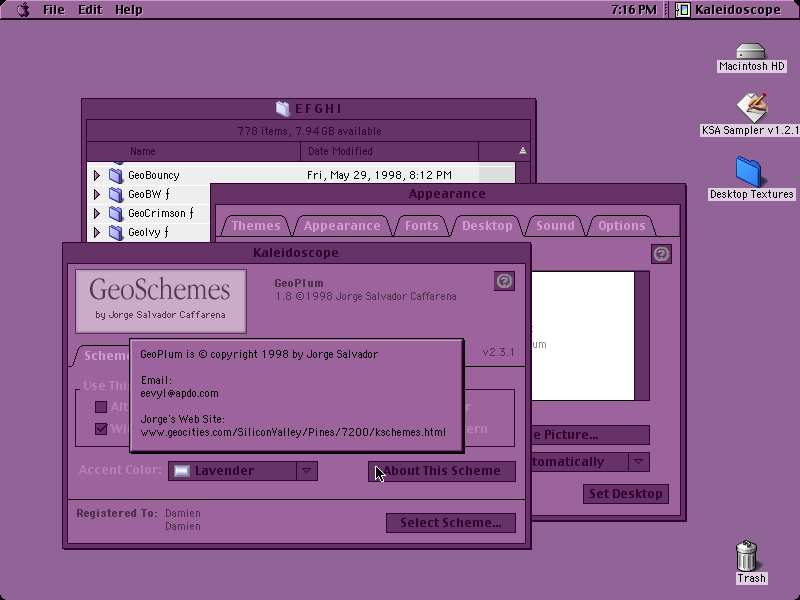Switch to the Scheme tab in Kaleidoscope

[102, 356]
